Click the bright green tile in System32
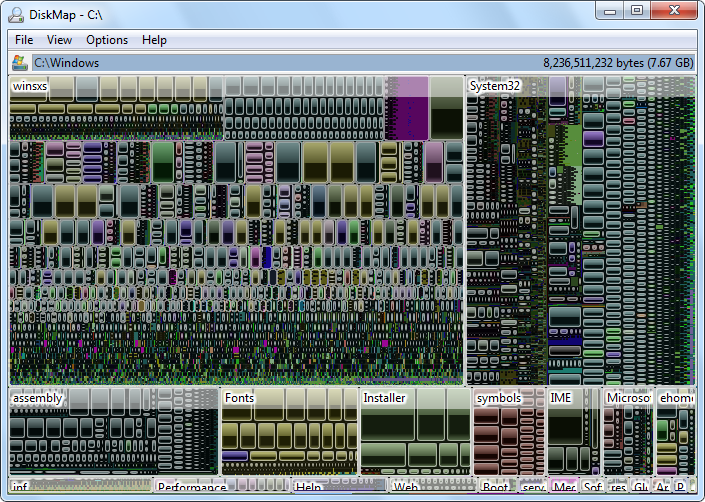Image resolution: width=705 pixels, height=502 pixels. (572, 145)
